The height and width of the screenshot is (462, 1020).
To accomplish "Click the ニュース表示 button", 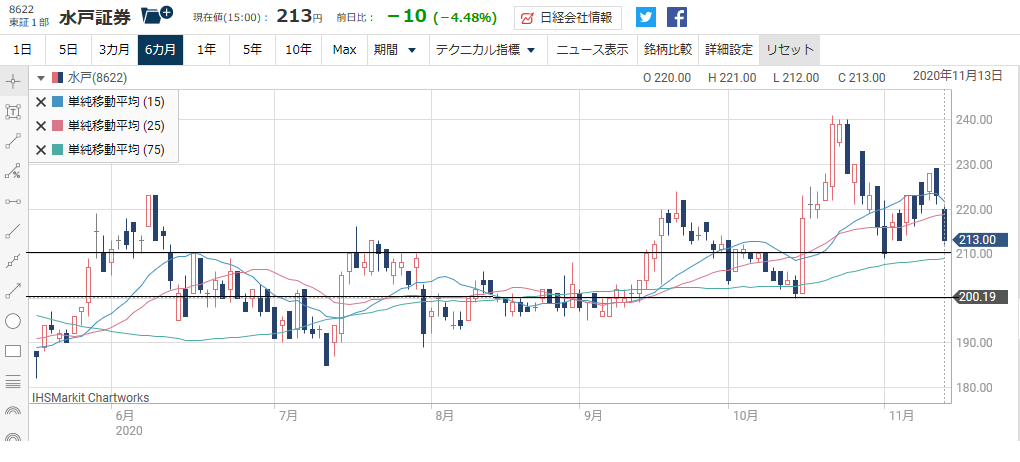I will click(592, 49).
